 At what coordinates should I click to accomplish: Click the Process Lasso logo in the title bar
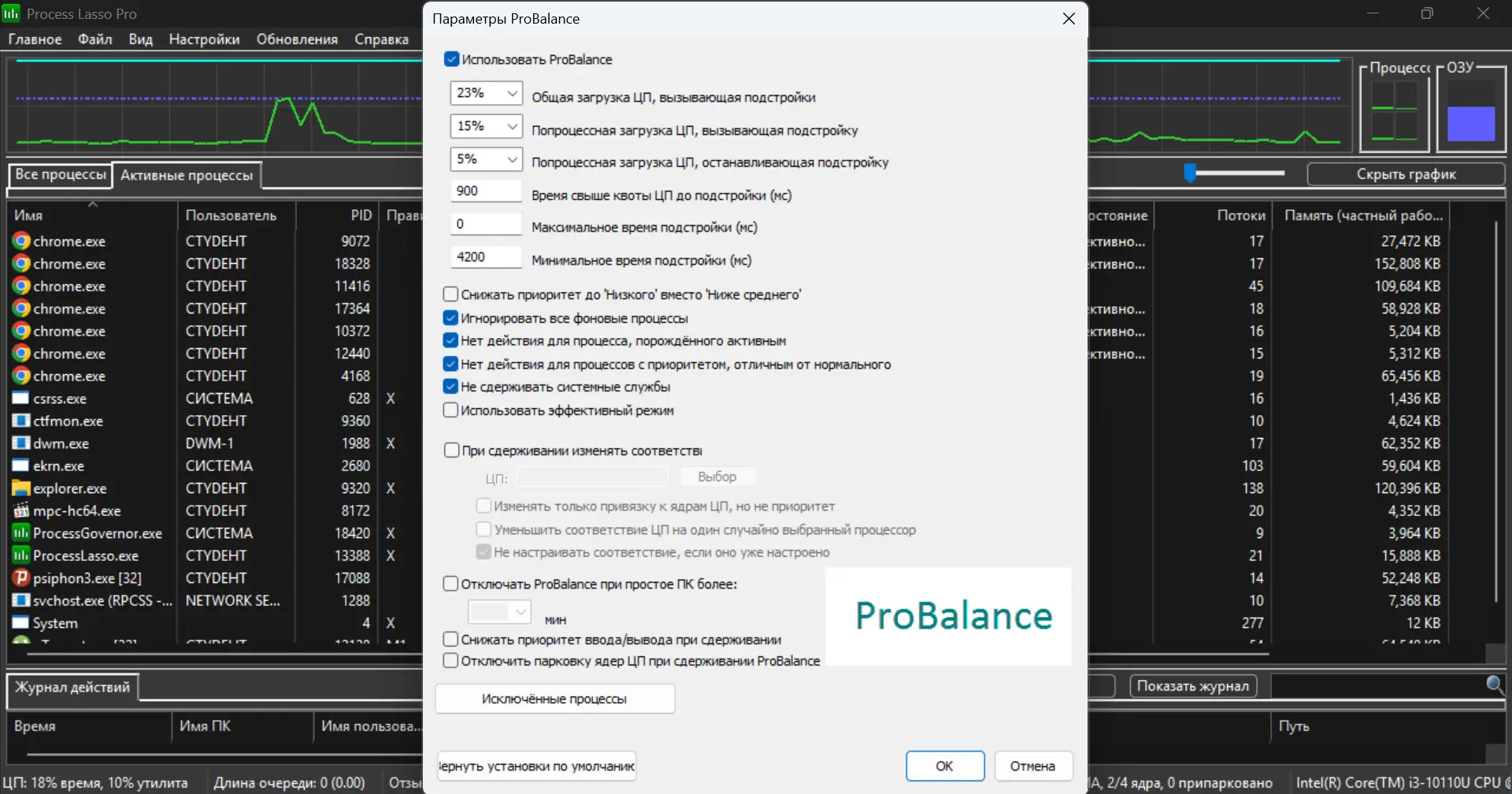click(11, 13)
